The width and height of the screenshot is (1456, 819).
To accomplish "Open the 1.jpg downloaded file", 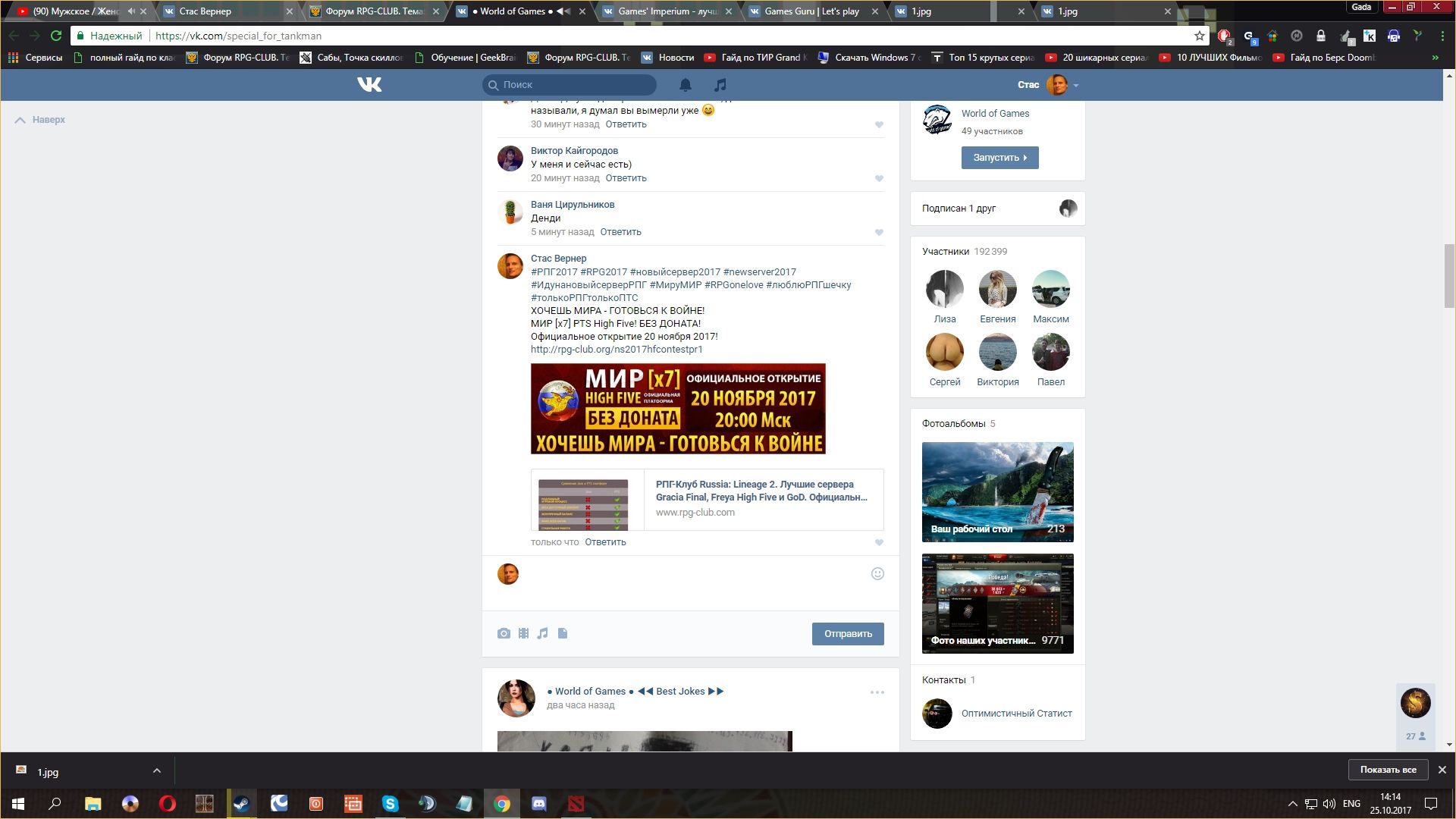I will 47,772.
